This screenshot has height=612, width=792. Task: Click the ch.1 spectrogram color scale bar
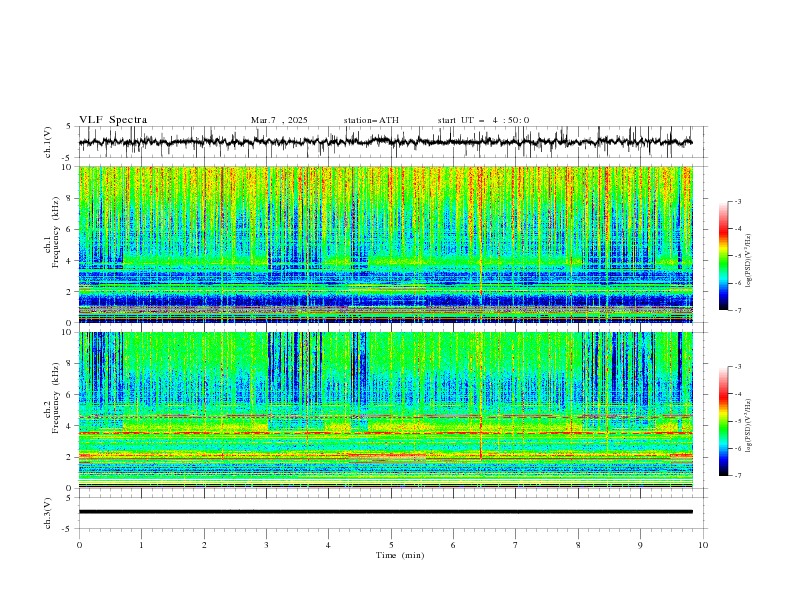click(x=723, y=256)
